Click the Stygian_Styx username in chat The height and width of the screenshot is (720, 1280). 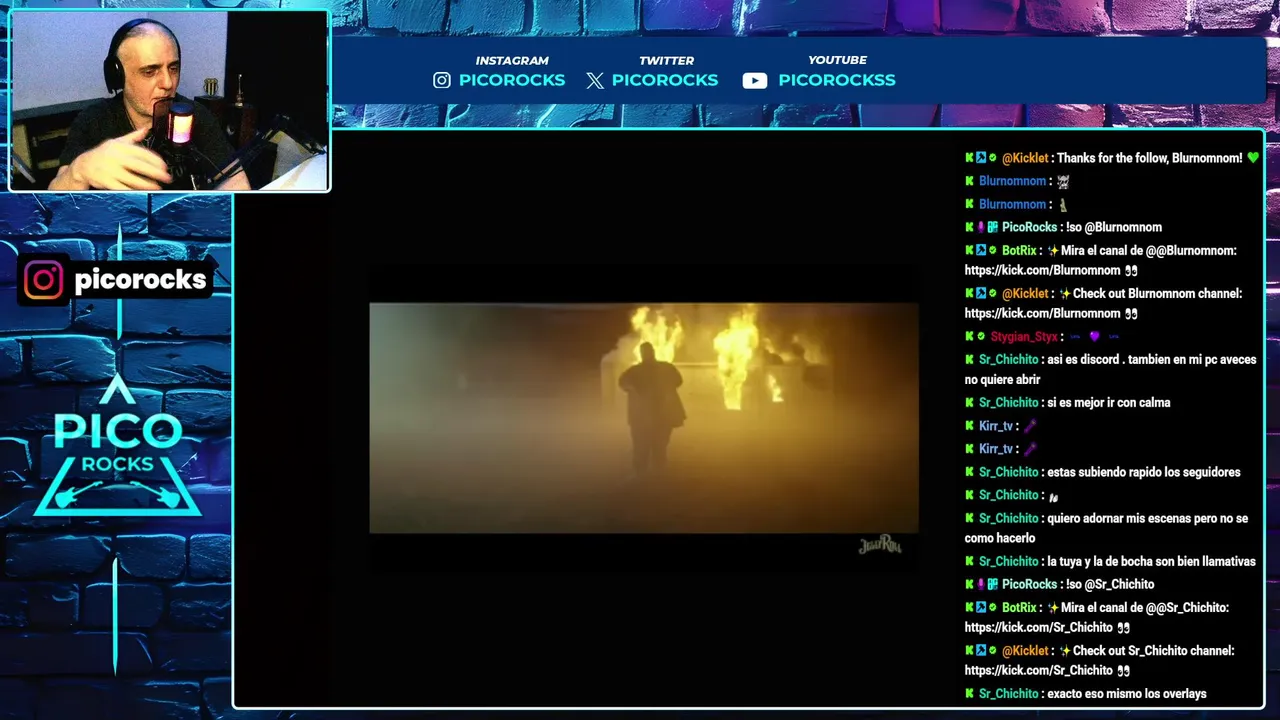click(1024, 337)
